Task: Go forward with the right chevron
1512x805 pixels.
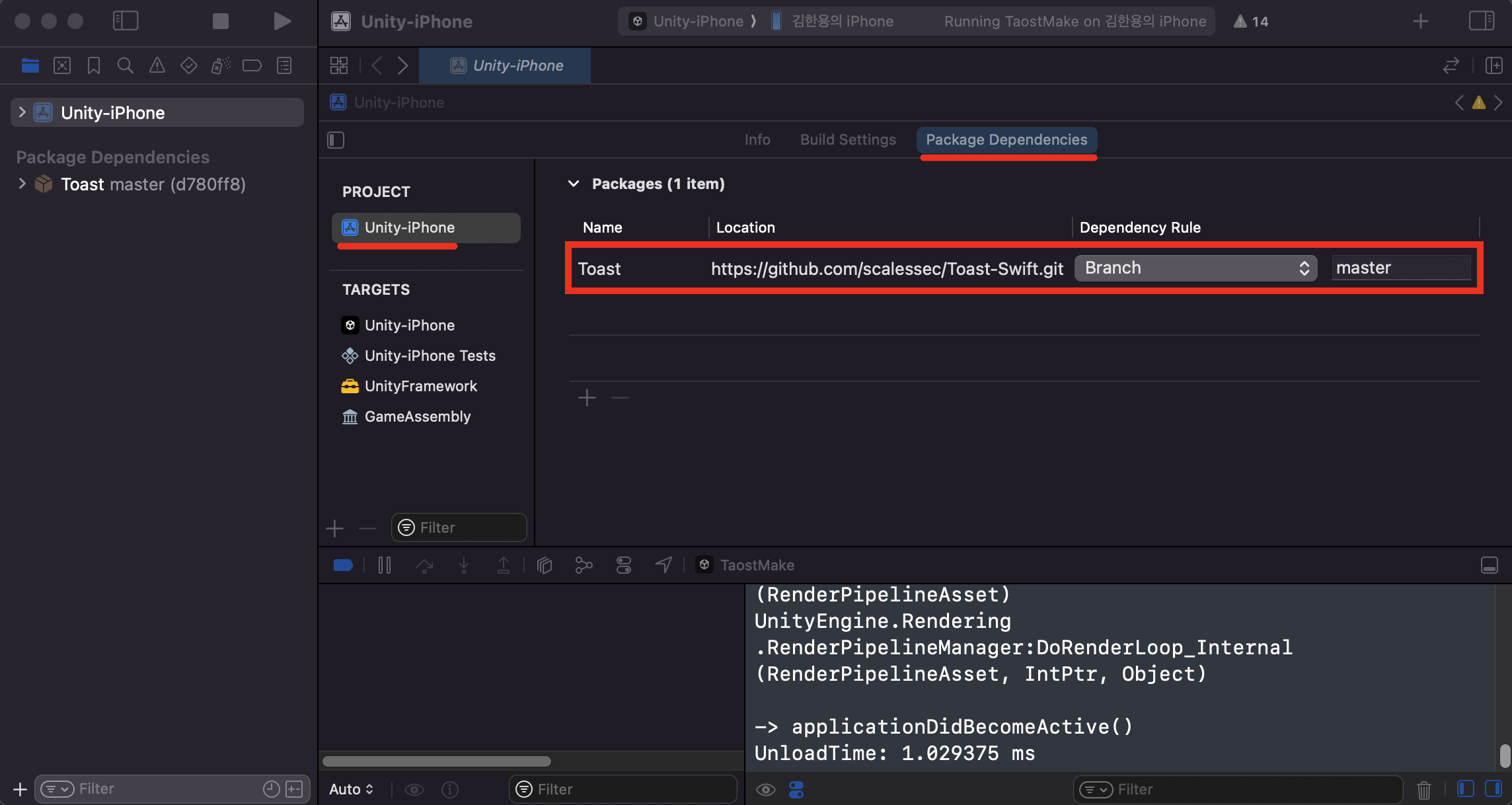Action: [402, 65]
